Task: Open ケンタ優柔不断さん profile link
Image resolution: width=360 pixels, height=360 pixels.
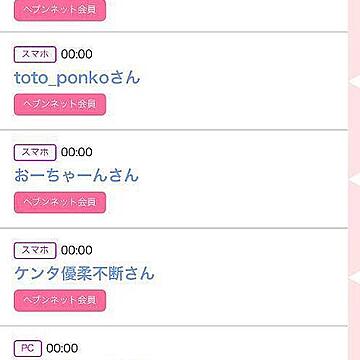Action: point(84,274)
